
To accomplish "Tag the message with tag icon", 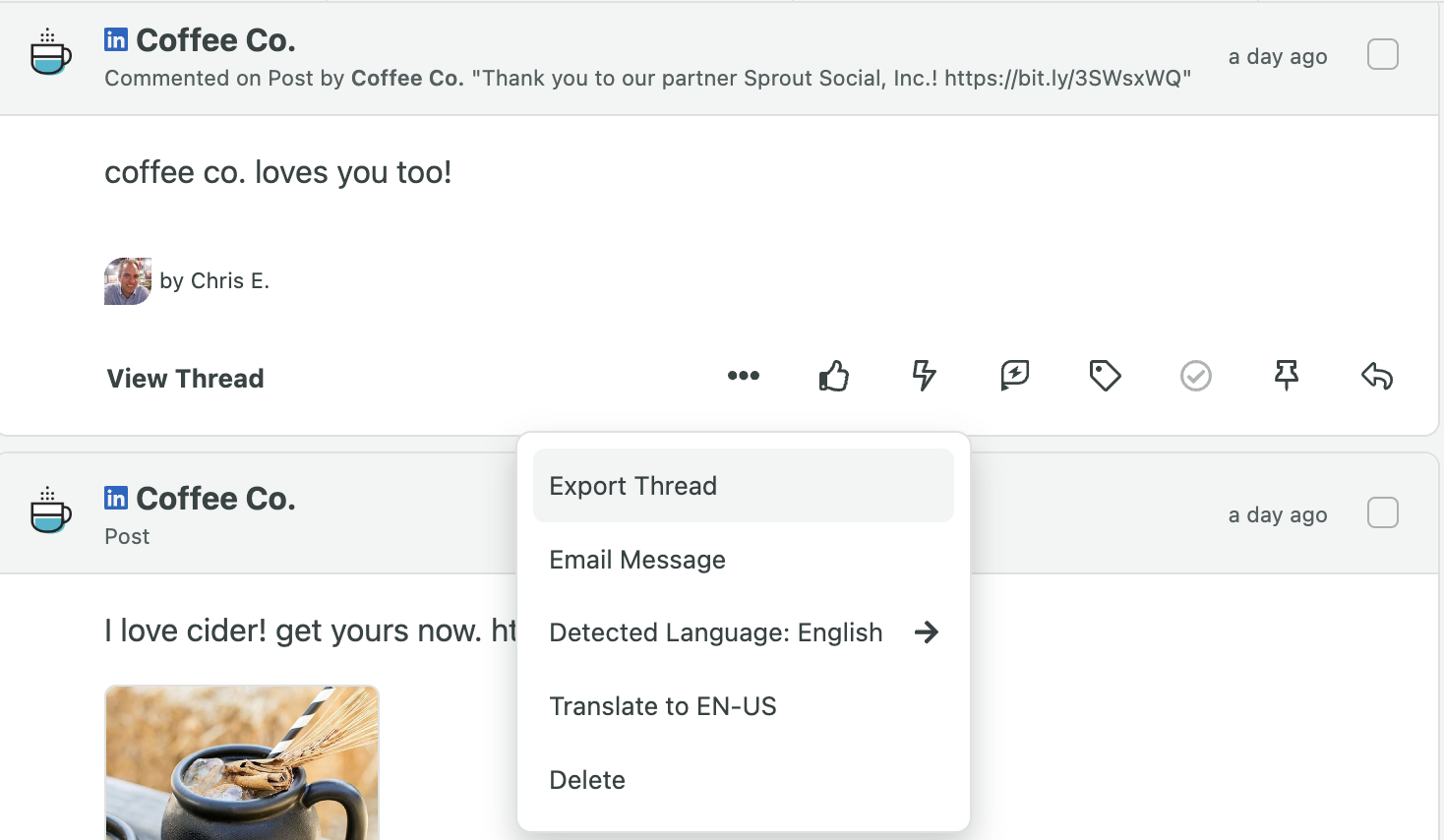I will click(x=1106, y=376).
